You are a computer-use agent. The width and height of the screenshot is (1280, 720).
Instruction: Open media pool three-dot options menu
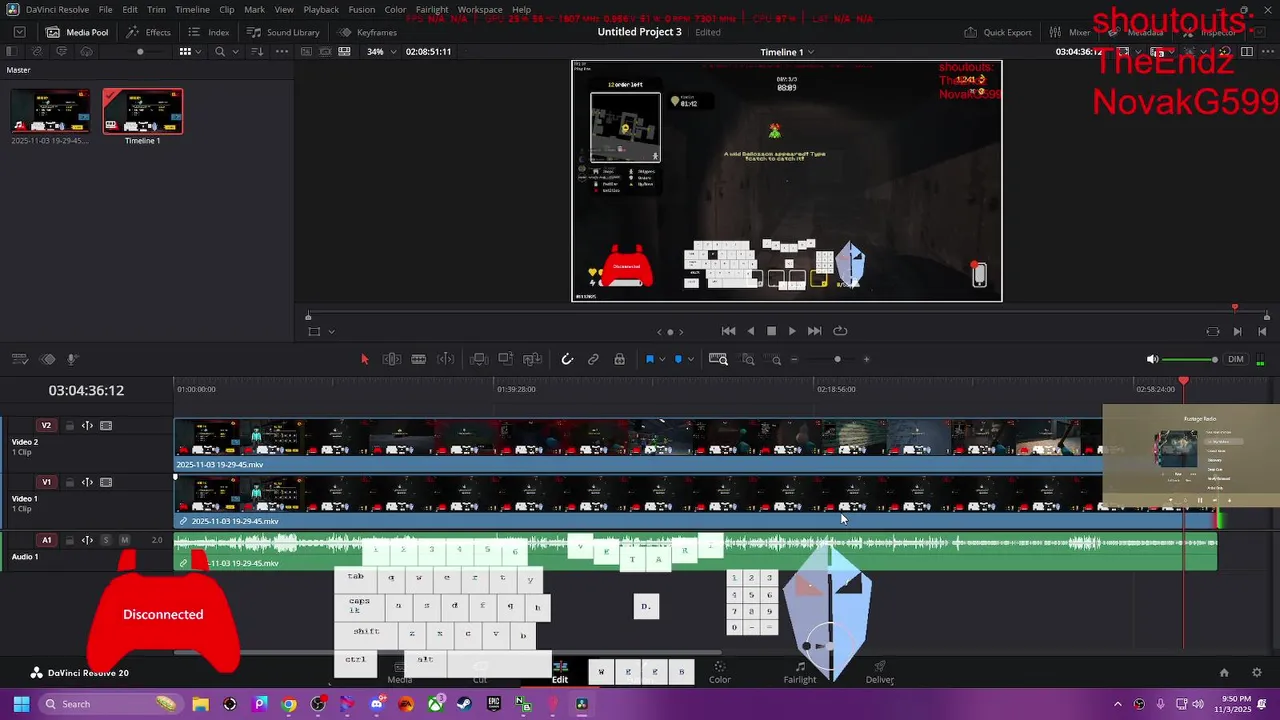point(280,51)
